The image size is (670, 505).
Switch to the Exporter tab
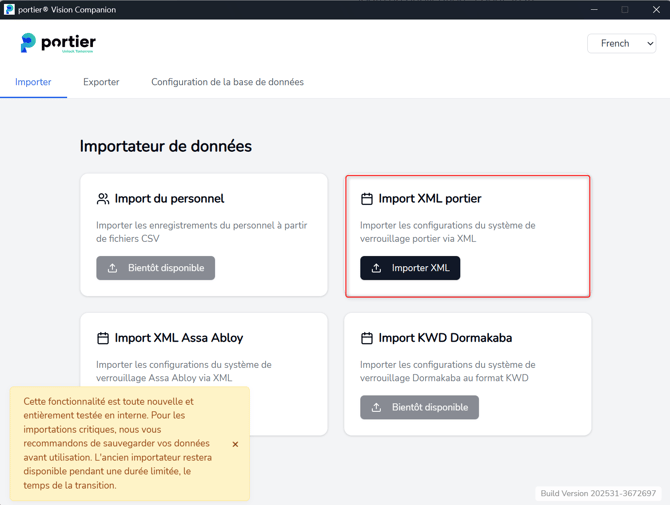click(x=101, y=82)
